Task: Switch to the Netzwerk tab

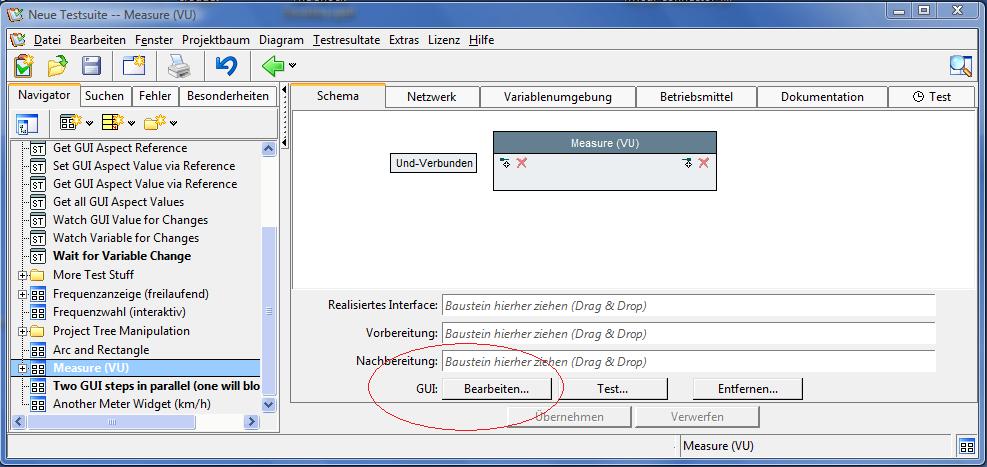Action: pos(431,97)
